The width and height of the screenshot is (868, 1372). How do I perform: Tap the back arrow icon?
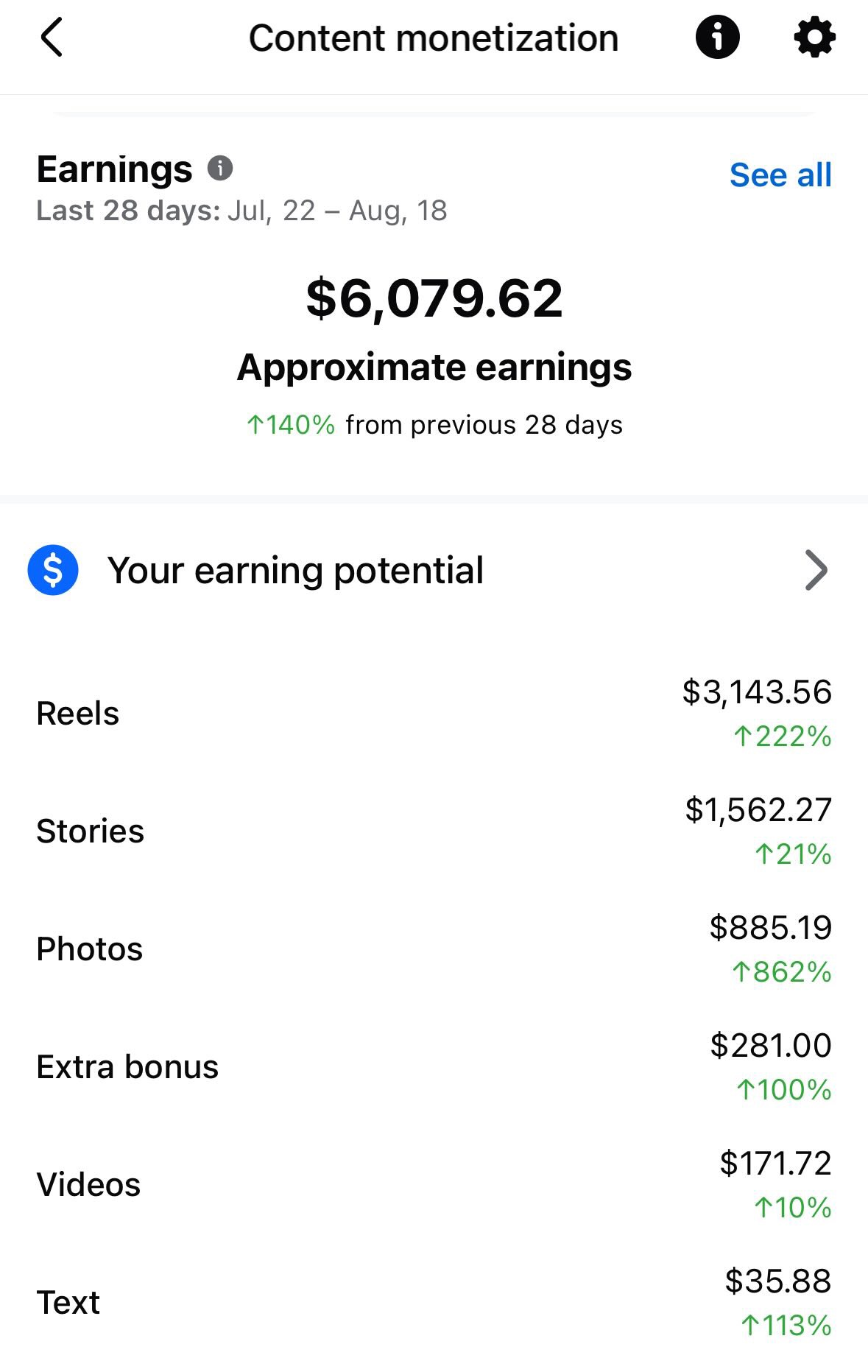point(52,38)
